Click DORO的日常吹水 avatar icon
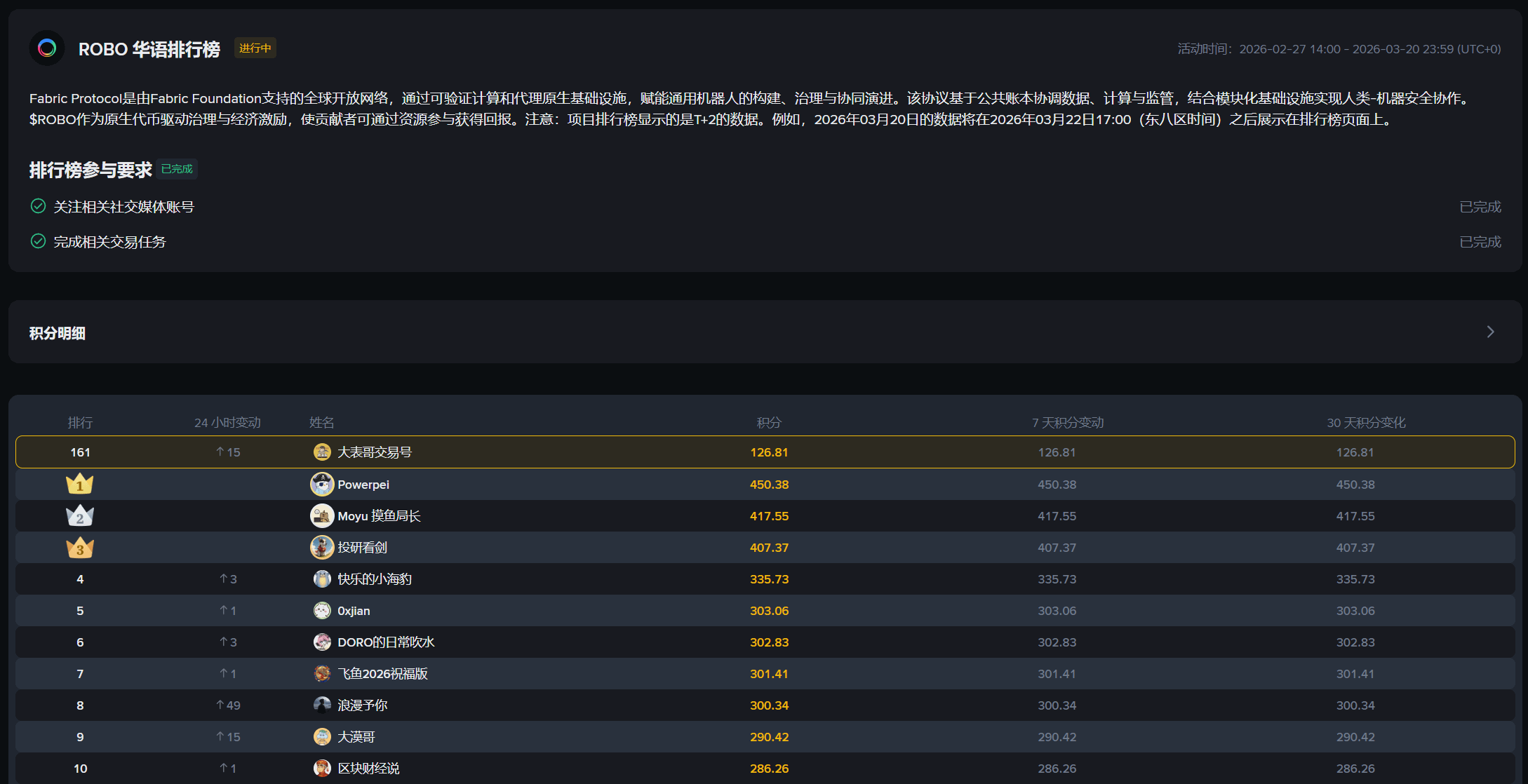The image size is (1528, 784). (x=322, y=642)
